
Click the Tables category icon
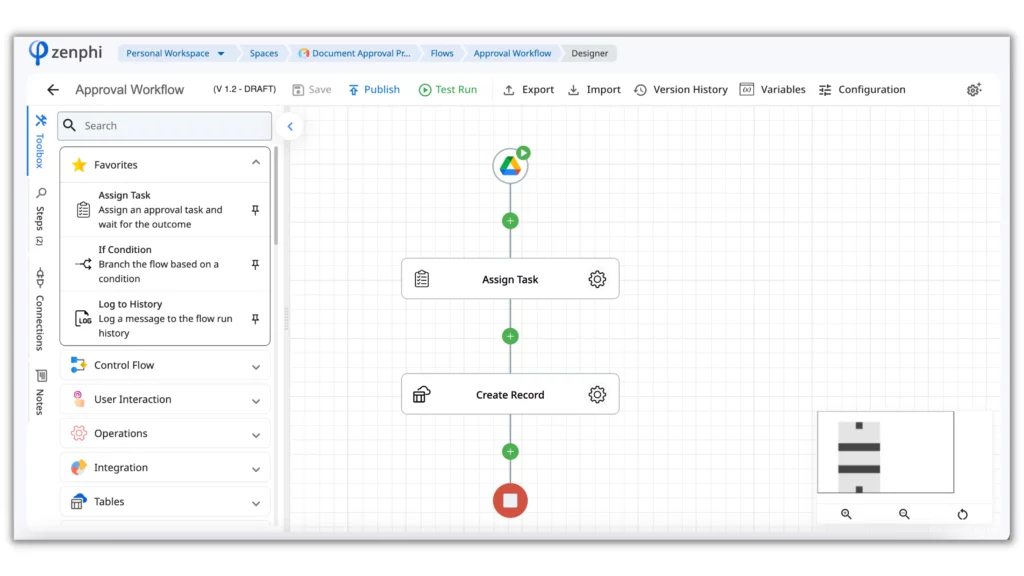pyautogui.click(x=78, y=502)
